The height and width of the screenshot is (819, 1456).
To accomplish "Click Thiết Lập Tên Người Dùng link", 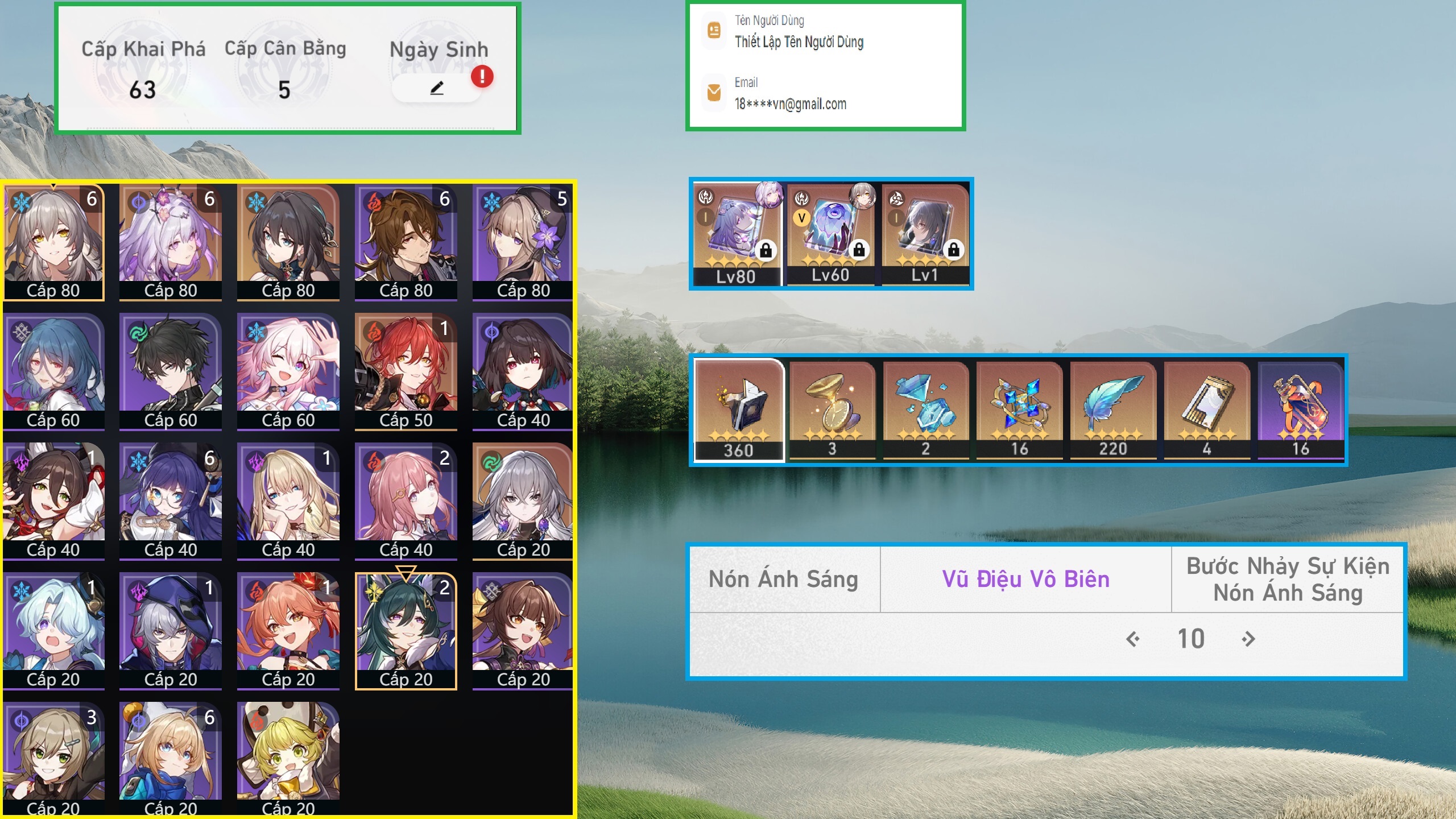I will (x=799, y=42).
